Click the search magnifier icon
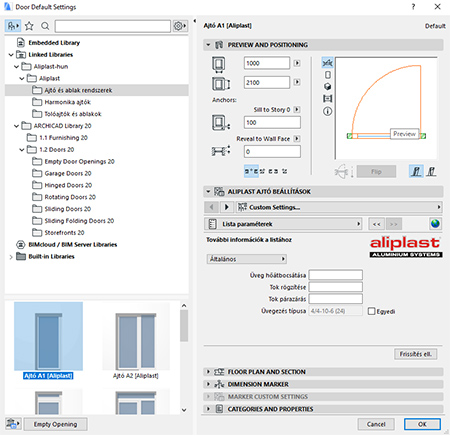Viewport: 450px width, 436px height. click(45, 26)
